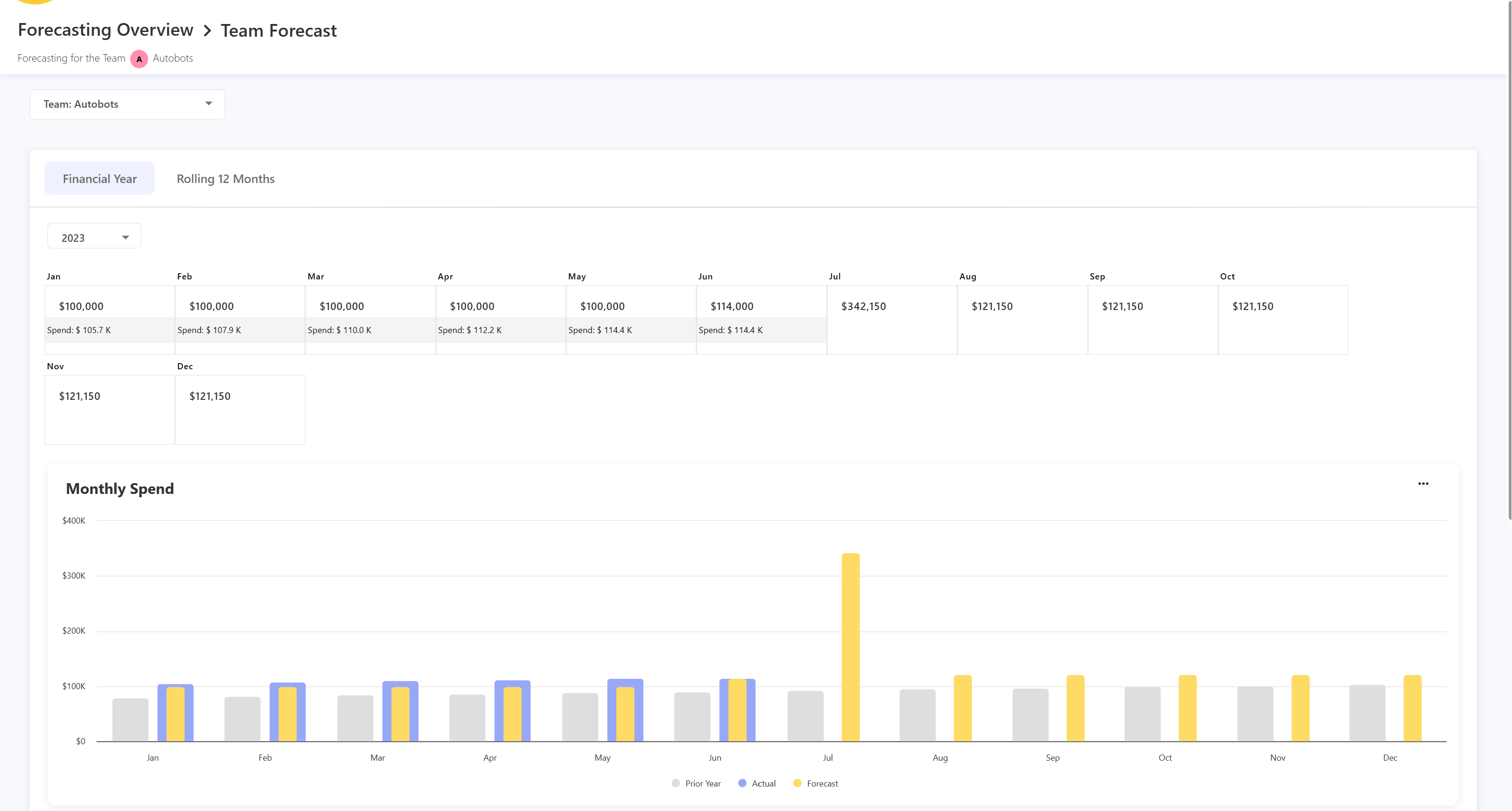
Task: Go to Forecasting Overview breadcrumb
Action: coord(106,30)
